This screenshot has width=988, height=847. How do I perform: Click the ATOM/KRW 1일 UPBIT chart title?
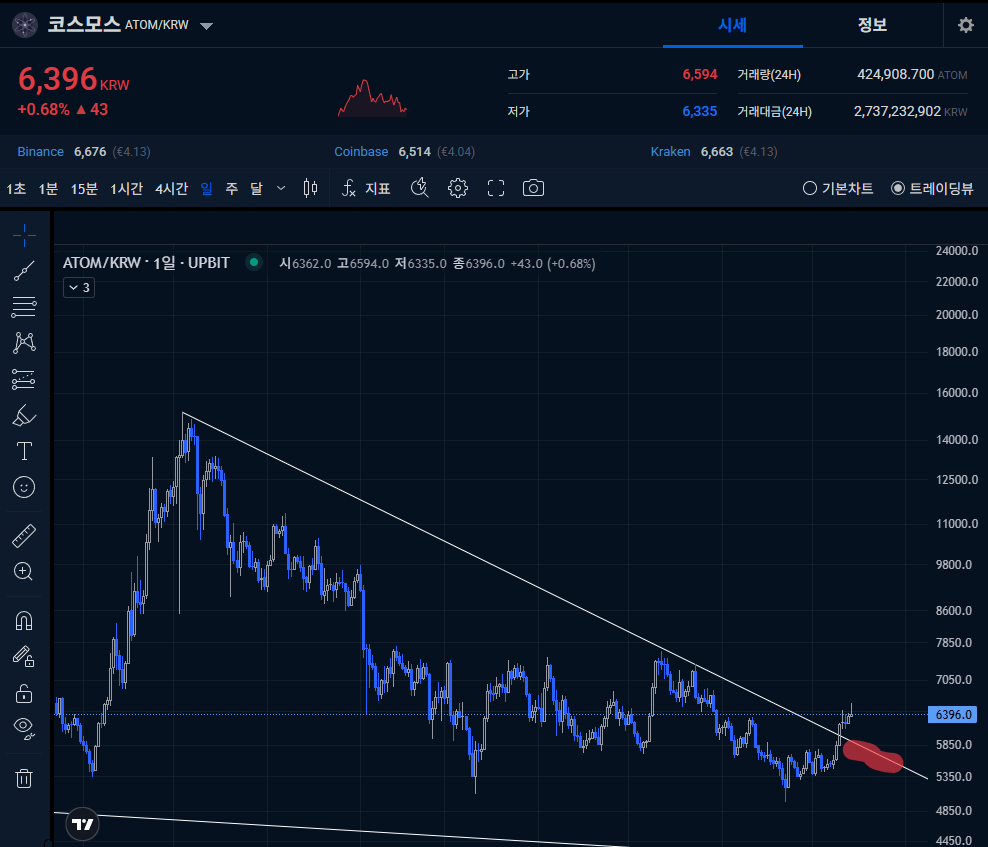point(146,263)
